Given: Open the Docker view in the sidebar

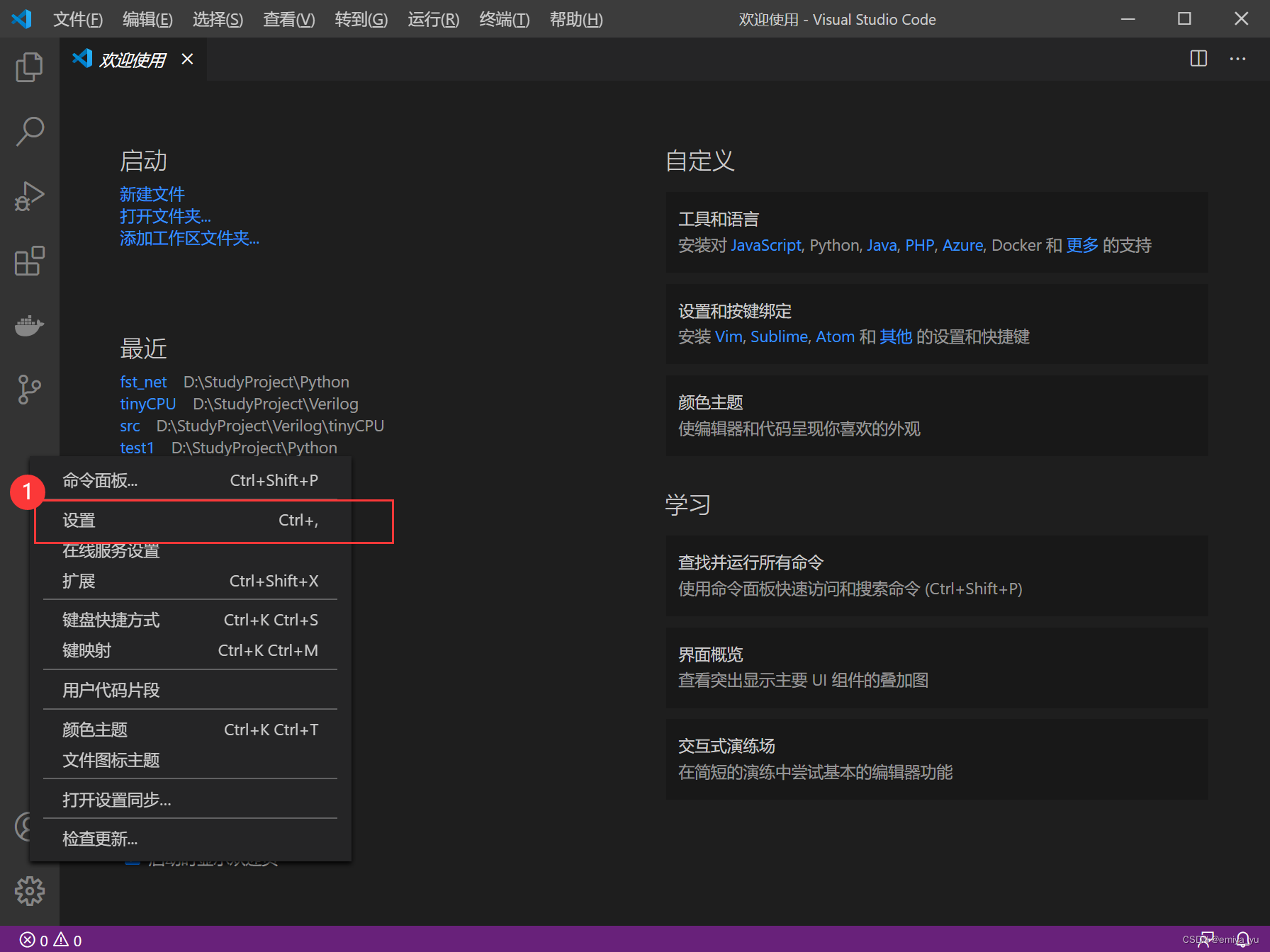Looking at the screenshot, I should point(29,326).
